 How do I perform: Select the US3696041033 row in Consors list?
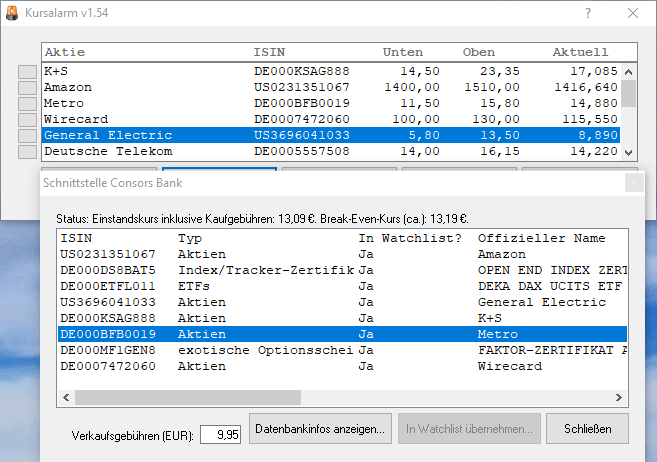coord(342,302)
